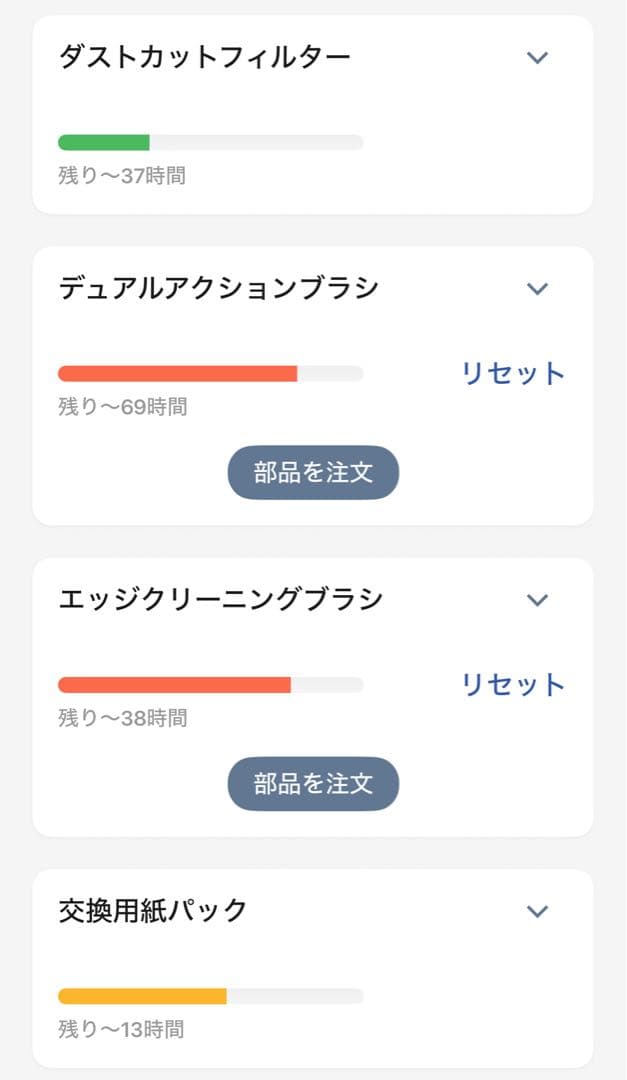Image resolution: width=627 pixels, height=1080 pixels.
Task: Click the red エッジクリーニングブラシ progress bar
Action: point(175,685)
